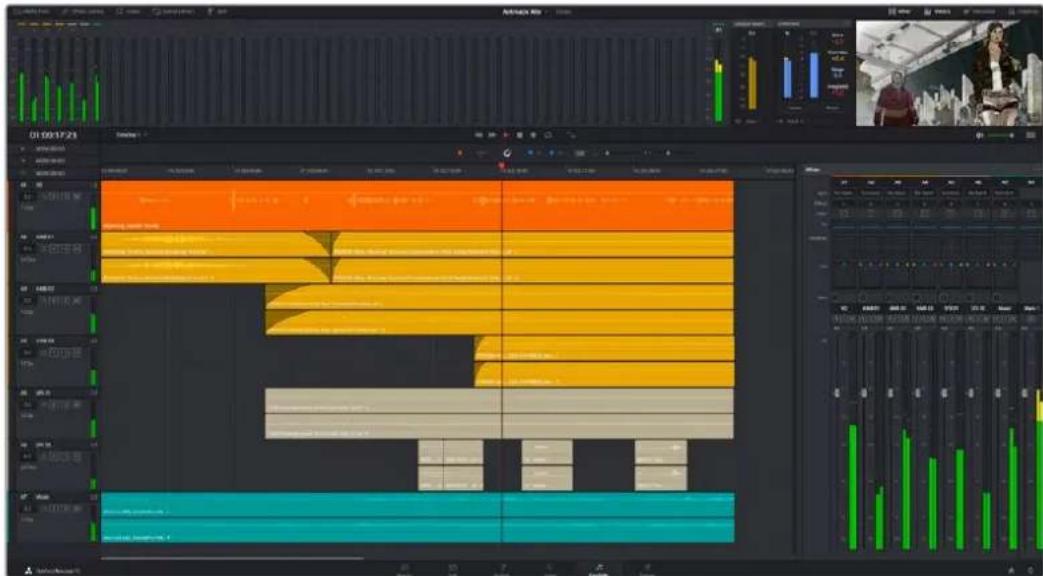This screenshot has height=576, width=1043.
Task: Select the orange VO audio clip
Action: pyautogui.click(x=417, y=206)
